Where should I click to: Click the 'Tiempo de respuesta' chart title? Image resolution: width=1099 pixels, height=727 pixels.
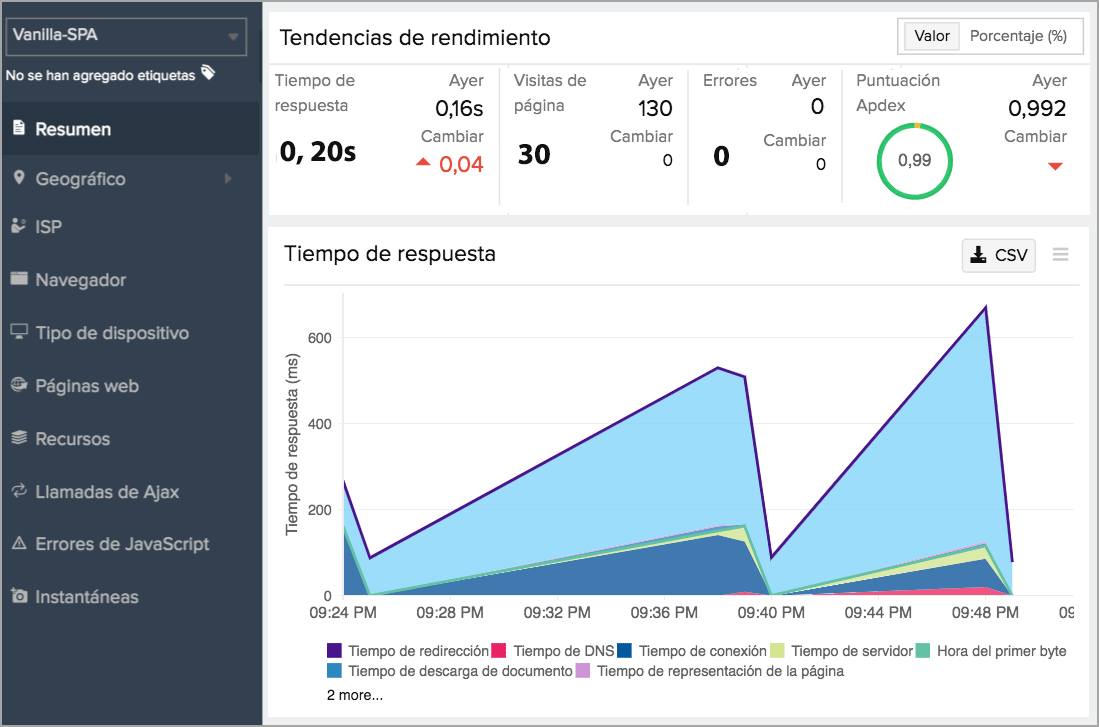(x=390, y=253)
